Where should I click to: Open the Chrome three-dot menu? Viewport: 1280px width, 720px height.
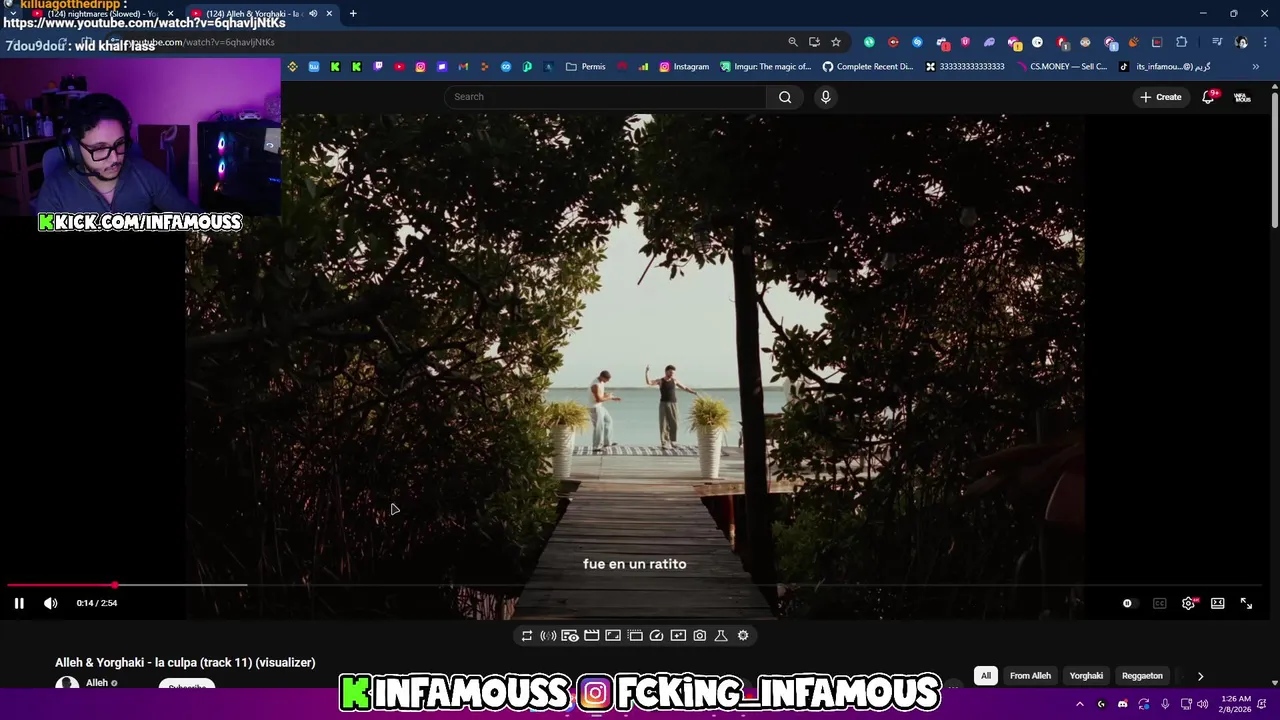1264,42
